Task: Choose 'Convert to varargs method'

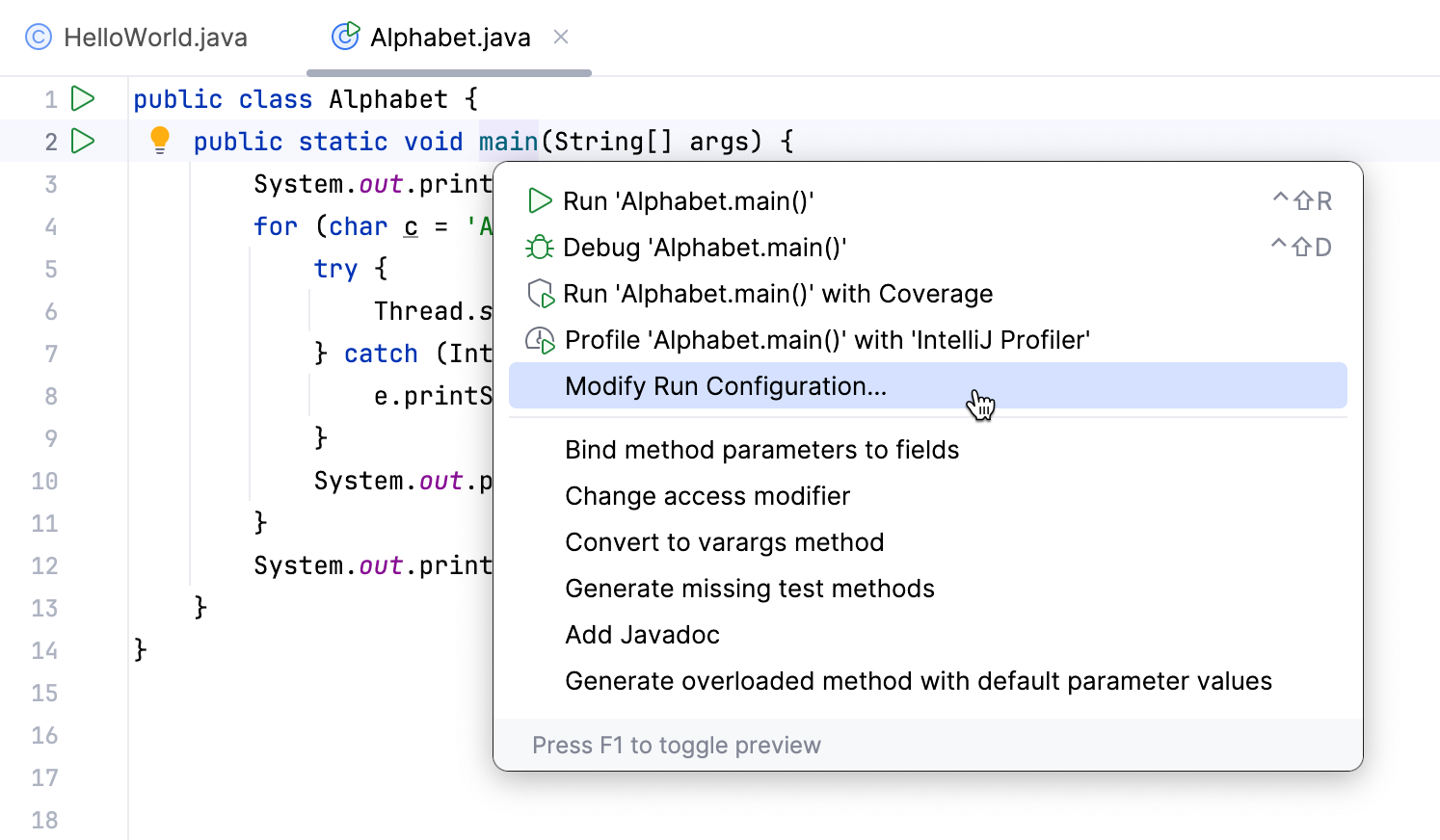Action: click(x=724, y=541)
